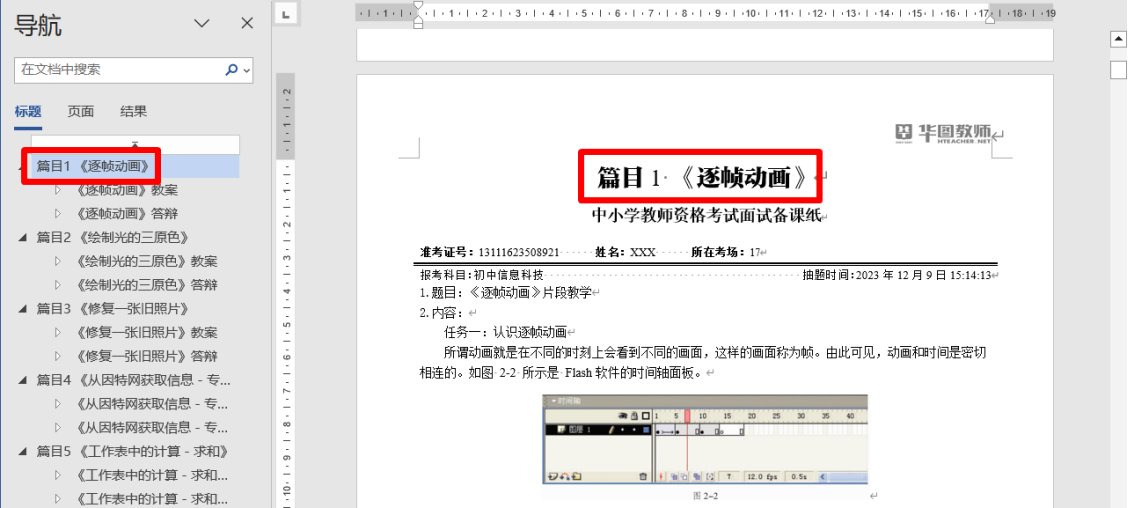The height and width of the screenshot is (508, 1128).
Task: Collapse the 篇目1《逐帧动画》heading group
Action: pyautogui.click(x=23, y=167)
